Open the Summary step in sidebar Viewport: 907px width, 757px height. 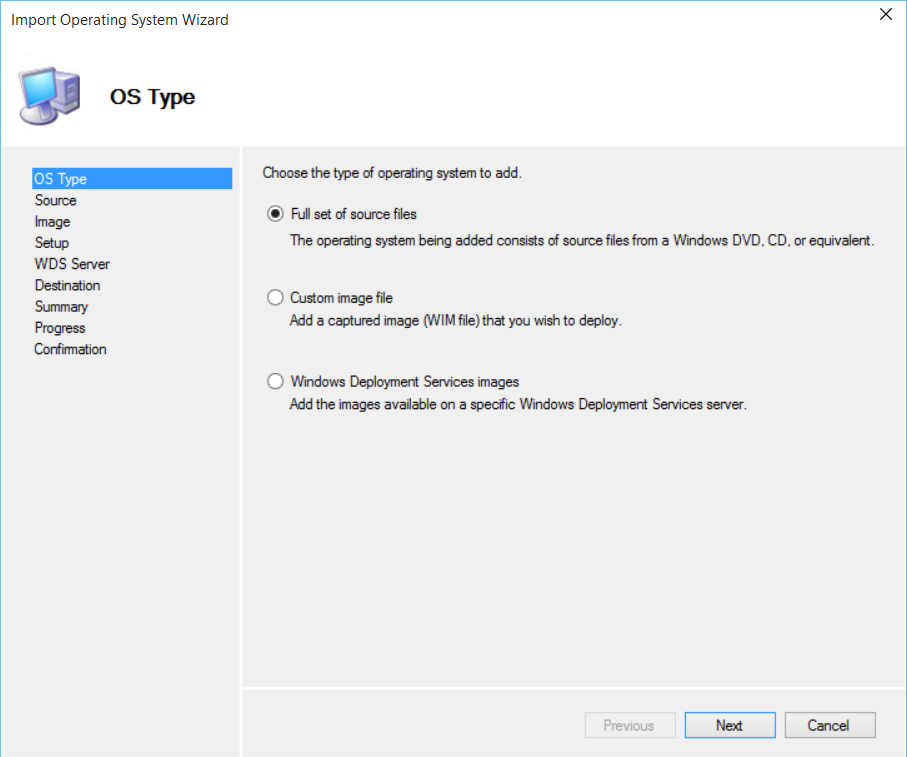coord(61,307)
